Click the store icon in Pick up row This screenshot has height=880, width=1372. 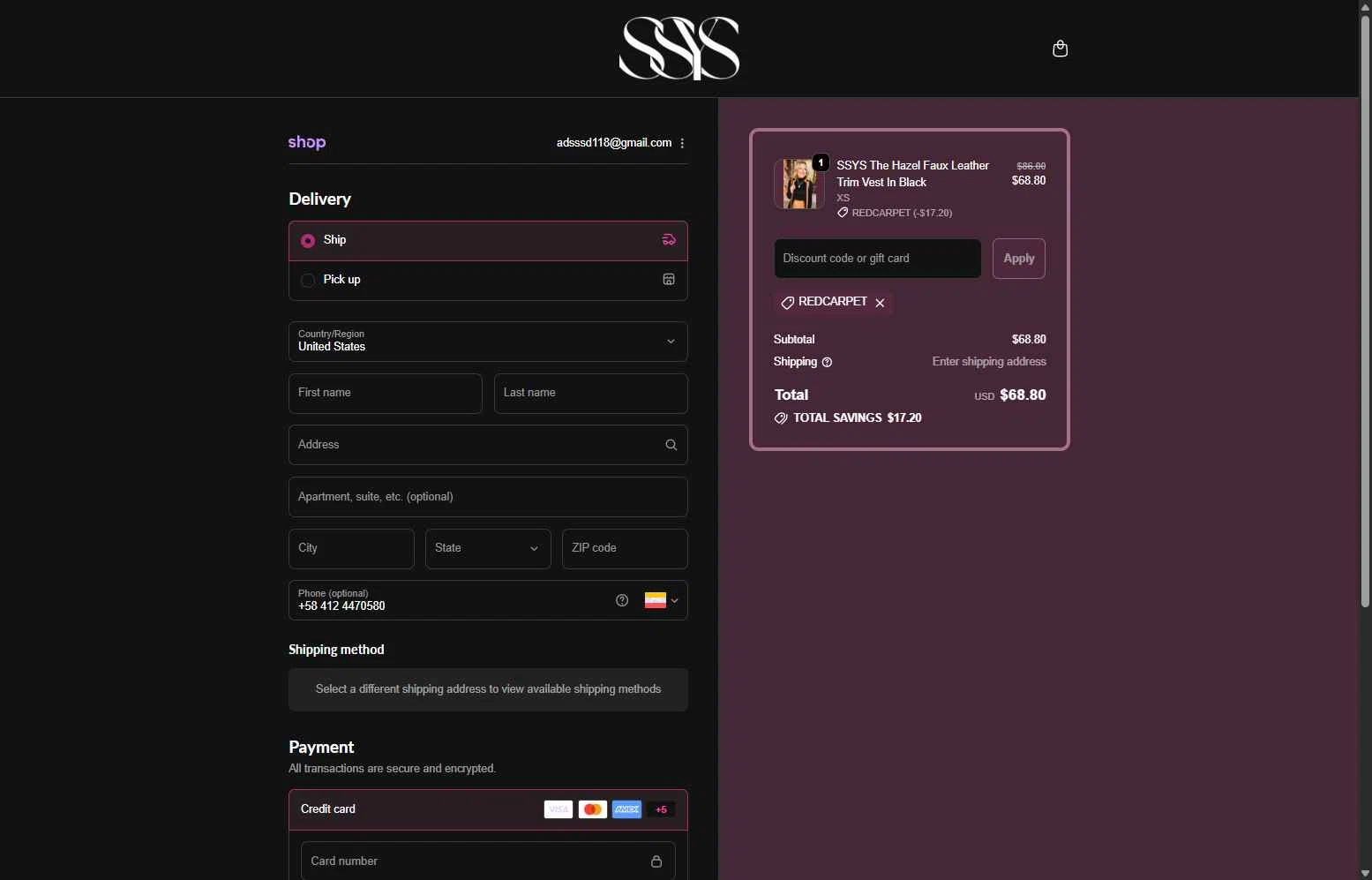(669, 280)
